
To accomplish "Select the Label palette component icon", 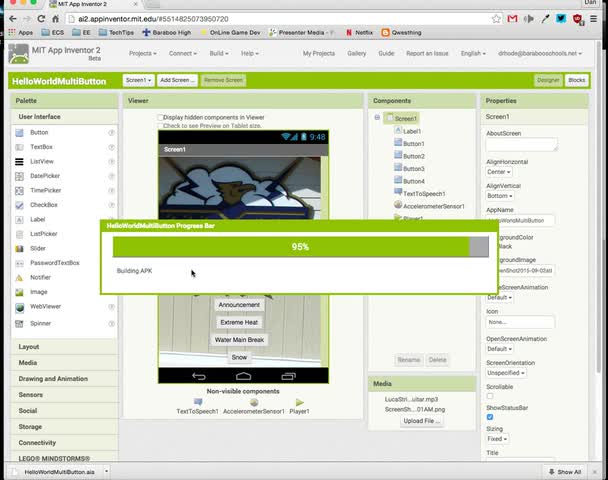I will 19,219.
